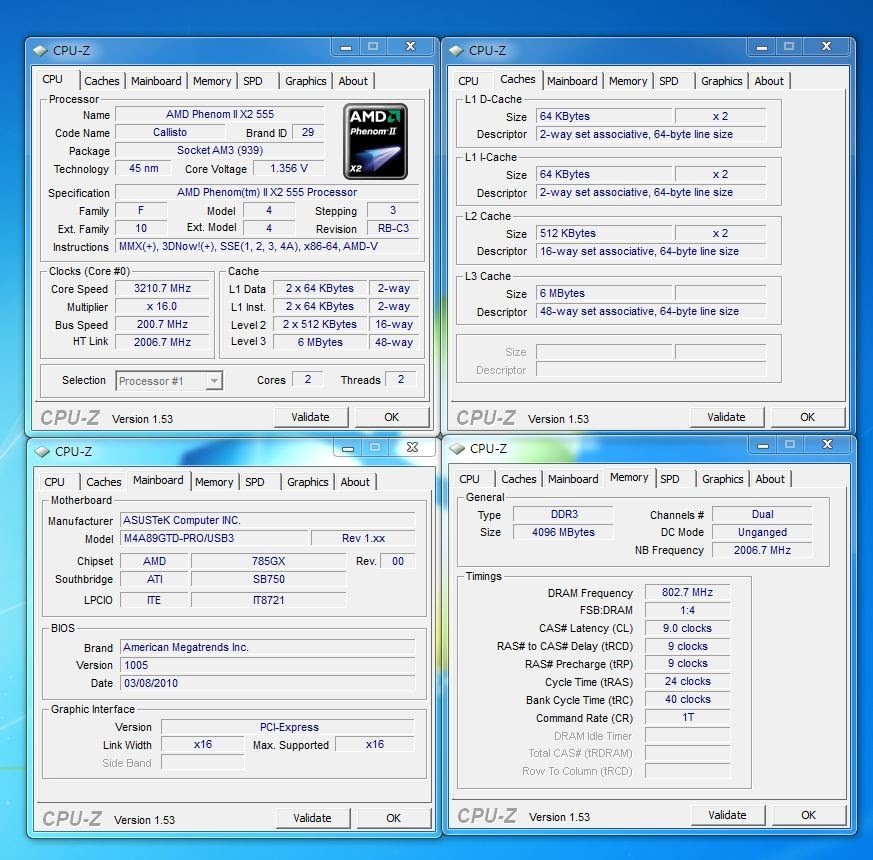
Task: Click the Package value Socket AM3 (939)
Action: [220, 150]
